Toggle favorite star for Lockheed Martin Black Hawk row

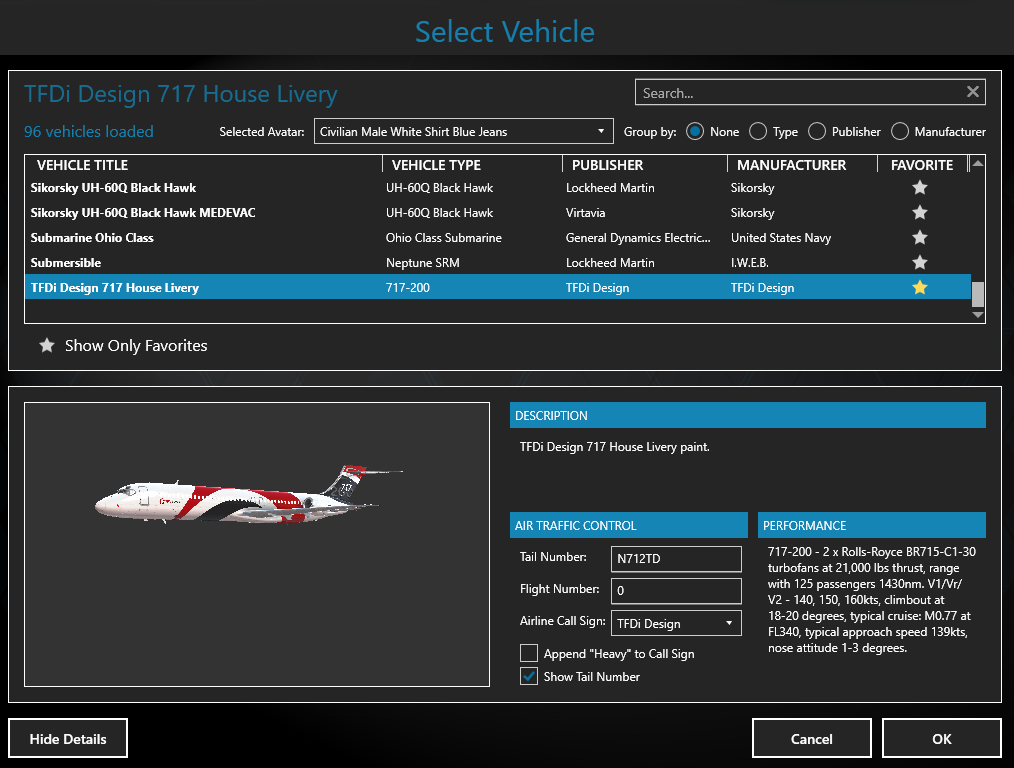pyautogui.click(x=920, y=187)
